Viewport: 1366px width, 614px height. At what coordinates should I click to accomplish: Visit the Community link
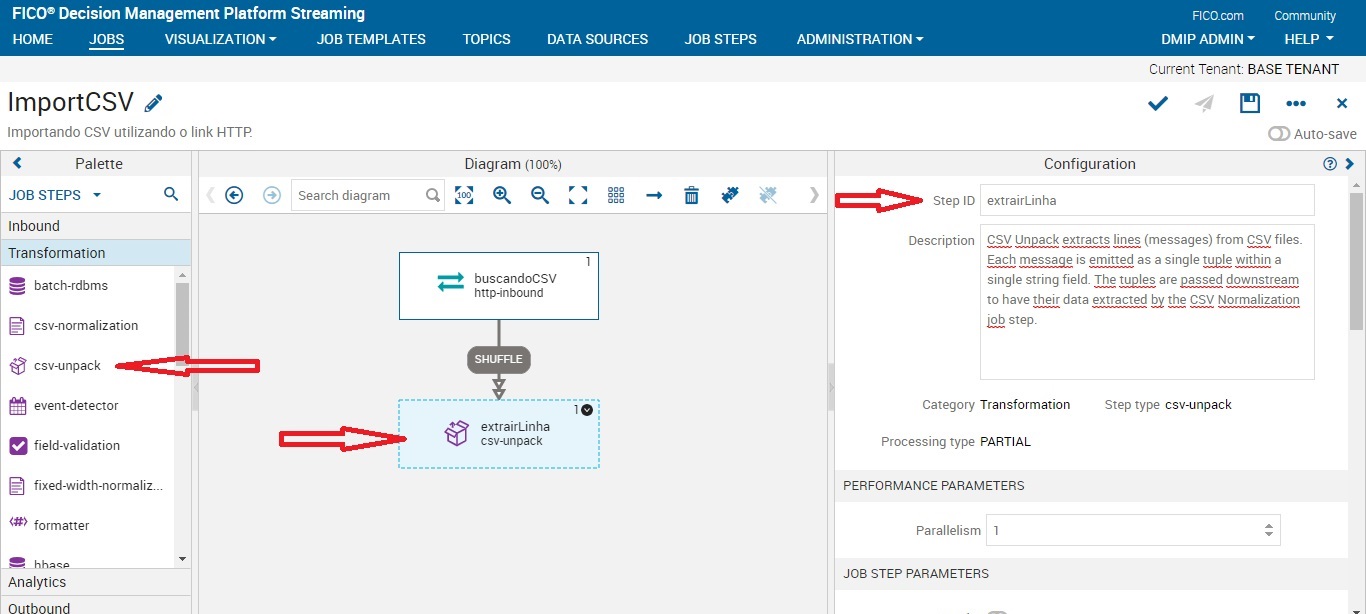point(1304,16)
